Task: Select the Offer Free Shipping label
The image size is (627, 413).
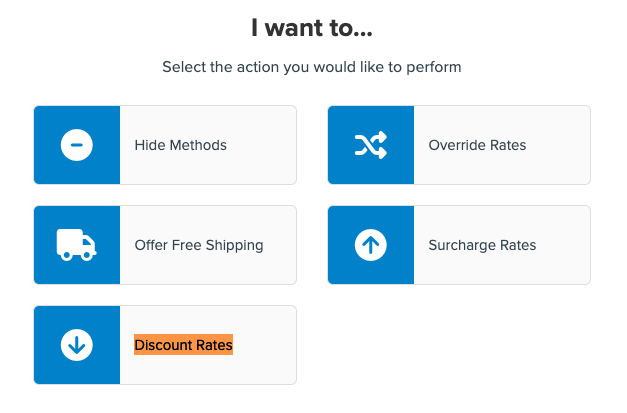Action: (x=199, y=245)
